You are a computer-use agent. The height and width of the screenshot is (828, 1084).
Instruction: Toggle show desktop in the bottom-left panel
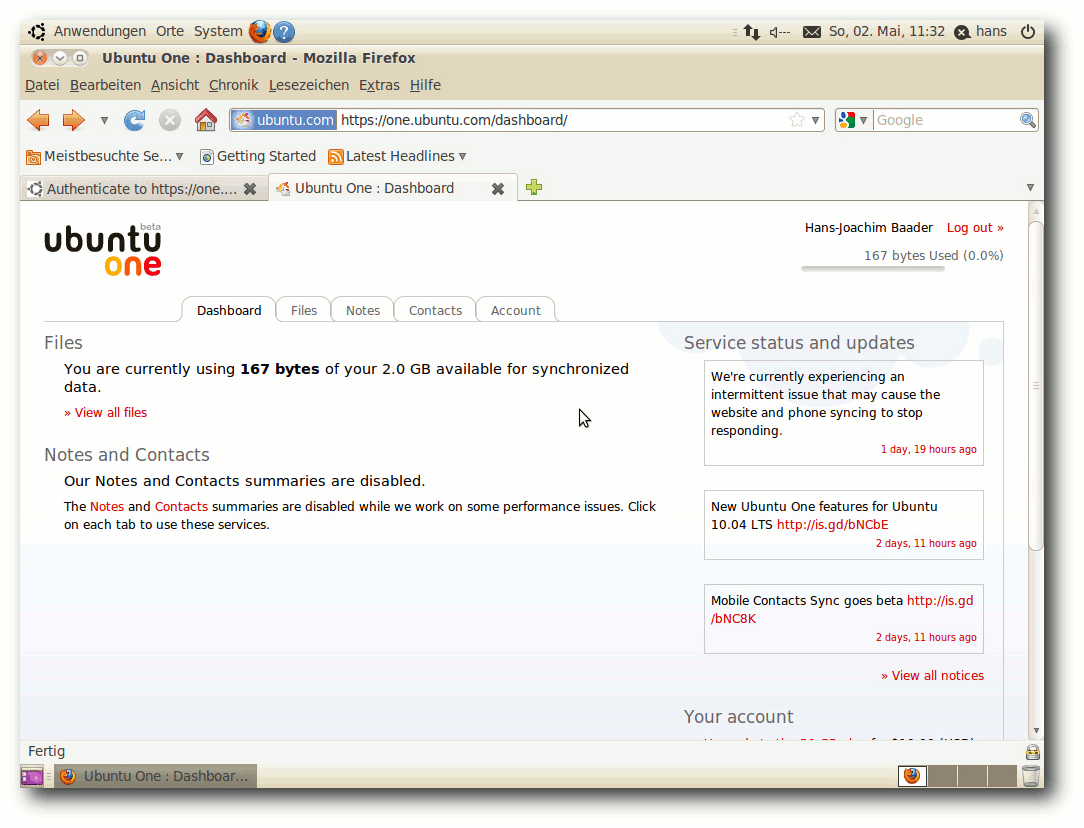click(x=32, y=776)
